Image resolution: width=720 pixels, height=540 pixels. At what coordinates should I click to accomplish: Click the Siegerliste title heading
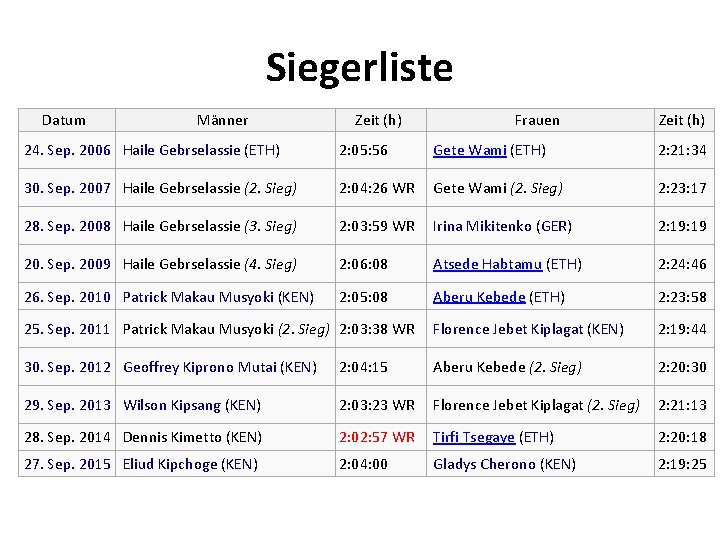360,68
